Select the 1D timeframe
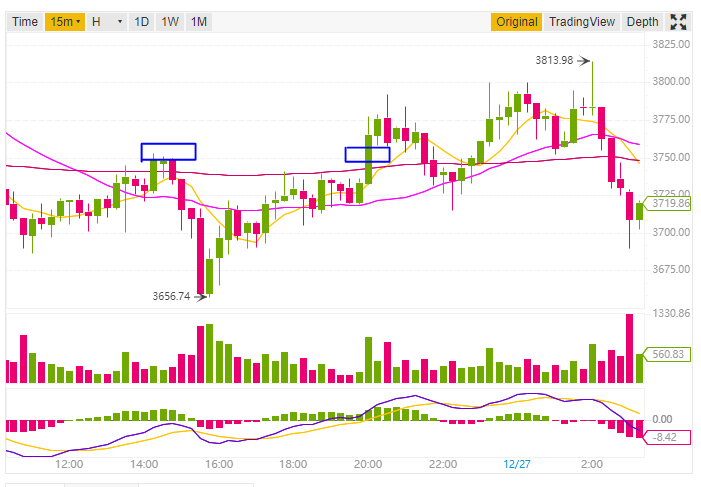701x487 pixels. coord(141,22)
